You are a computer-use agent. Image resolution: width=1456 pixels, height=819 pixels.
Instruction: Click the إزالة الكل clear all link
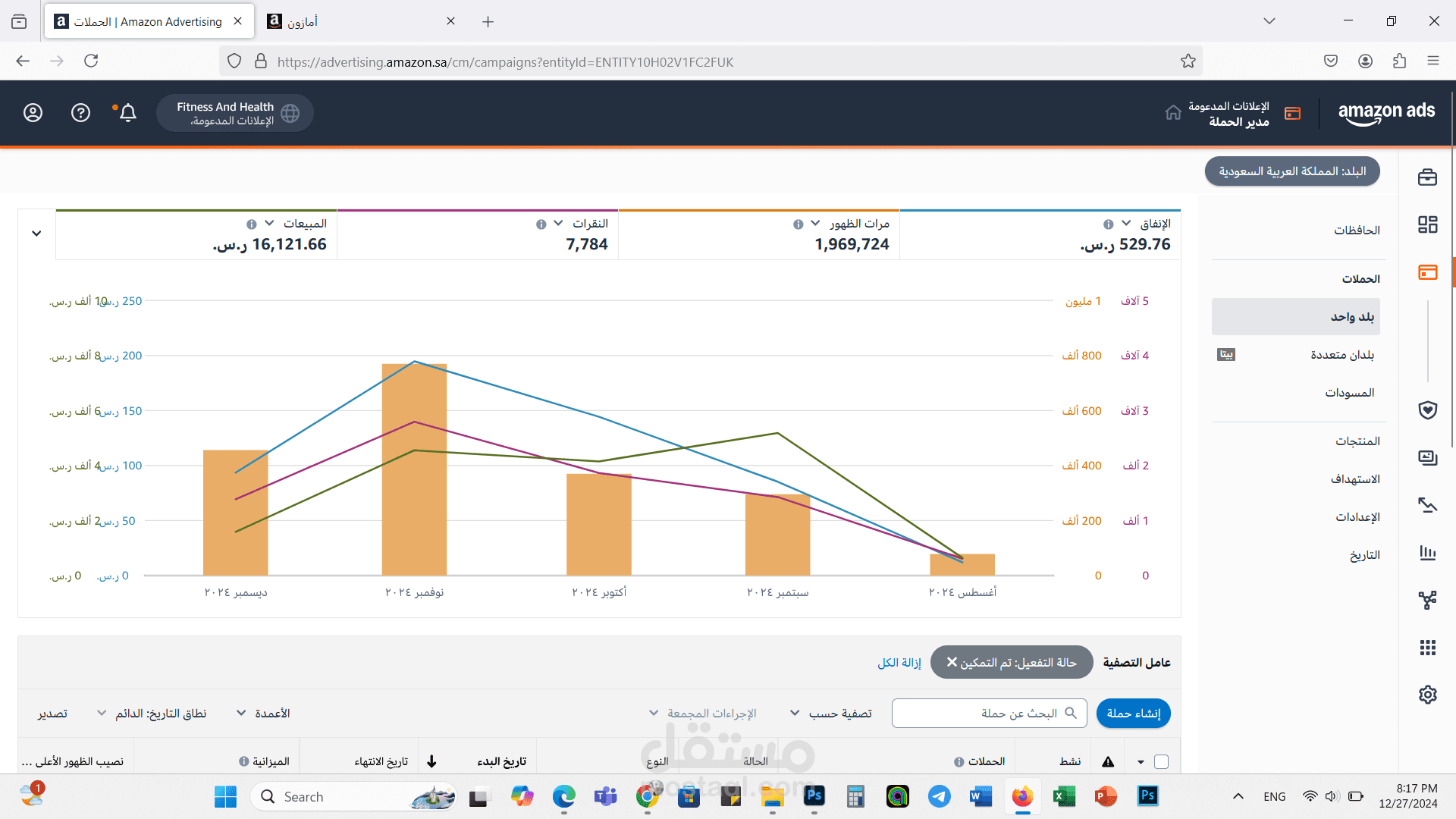coord(899,663)
